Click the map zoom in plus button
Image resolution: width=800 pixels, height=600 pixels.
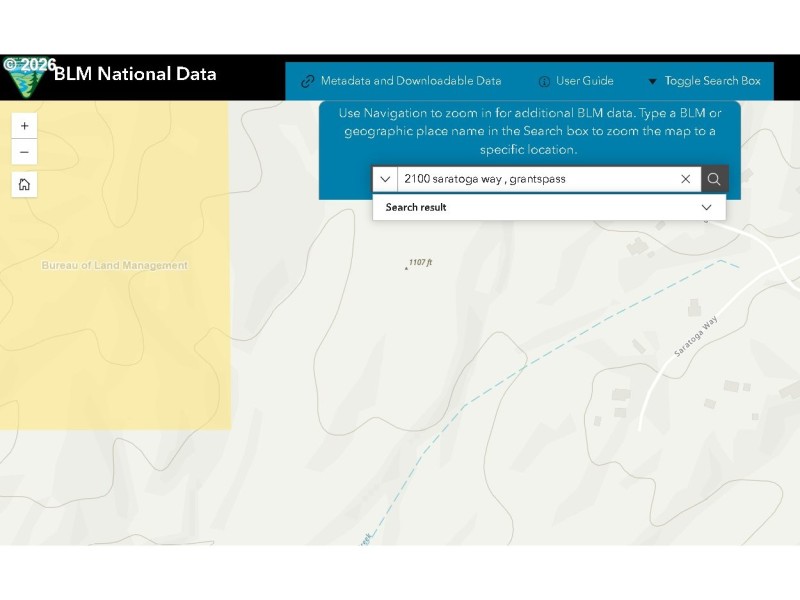24,126
